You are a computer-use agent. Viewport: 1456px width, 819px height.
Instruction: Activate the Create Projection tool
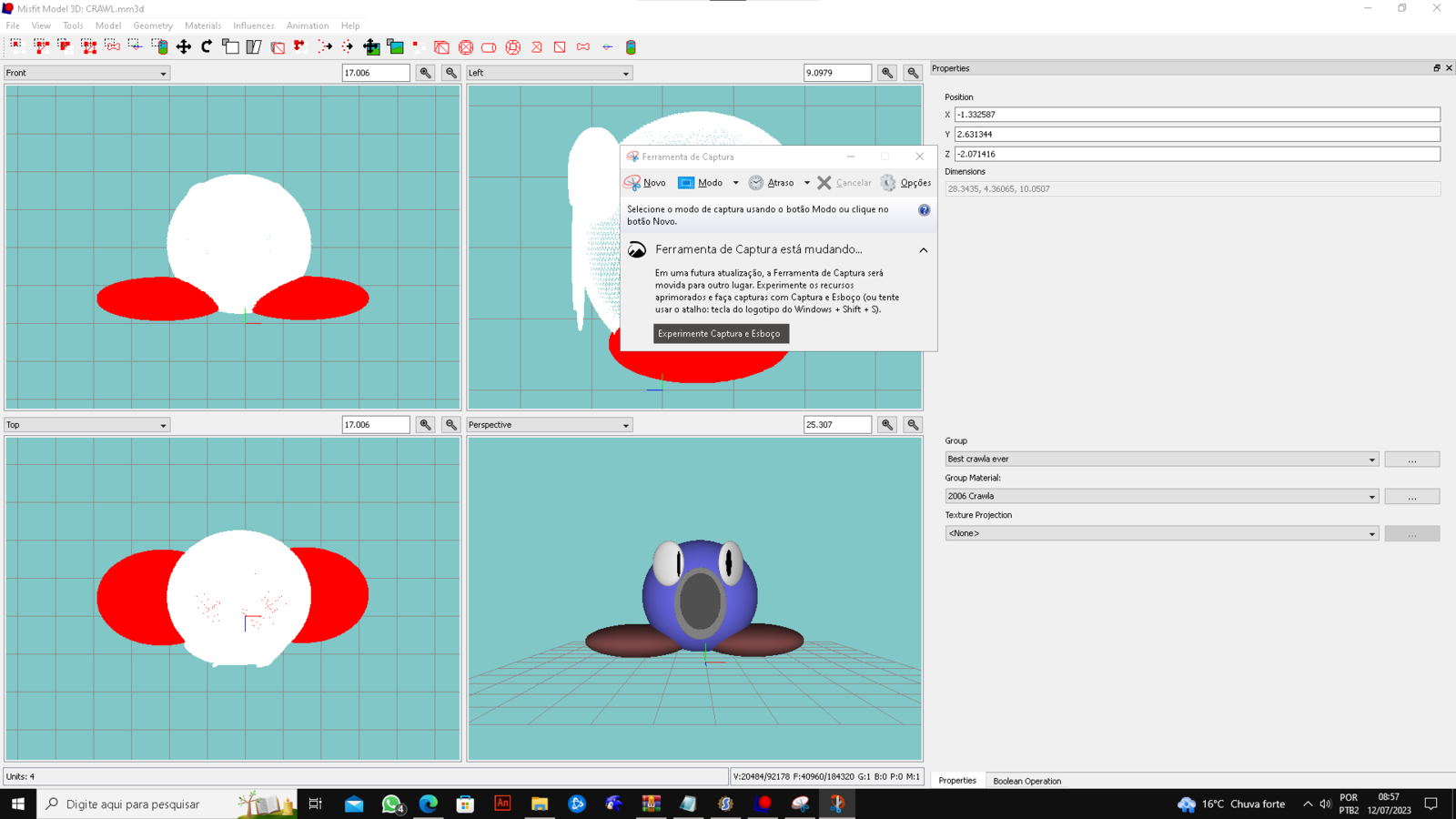631,46
